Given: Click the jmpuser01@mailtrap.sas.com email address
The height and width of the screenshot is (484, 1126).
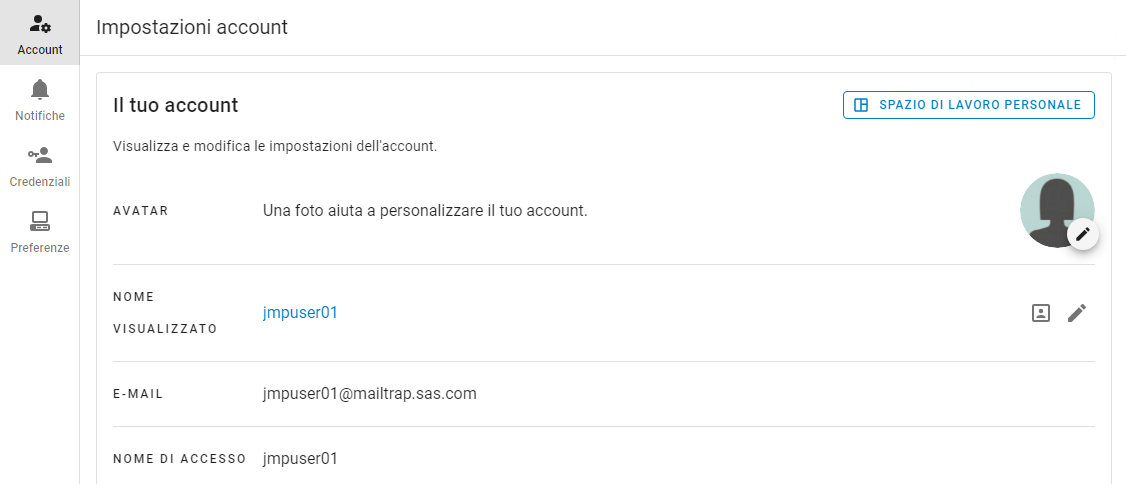Looking at the screenshot, I should (x=369, y=393).
